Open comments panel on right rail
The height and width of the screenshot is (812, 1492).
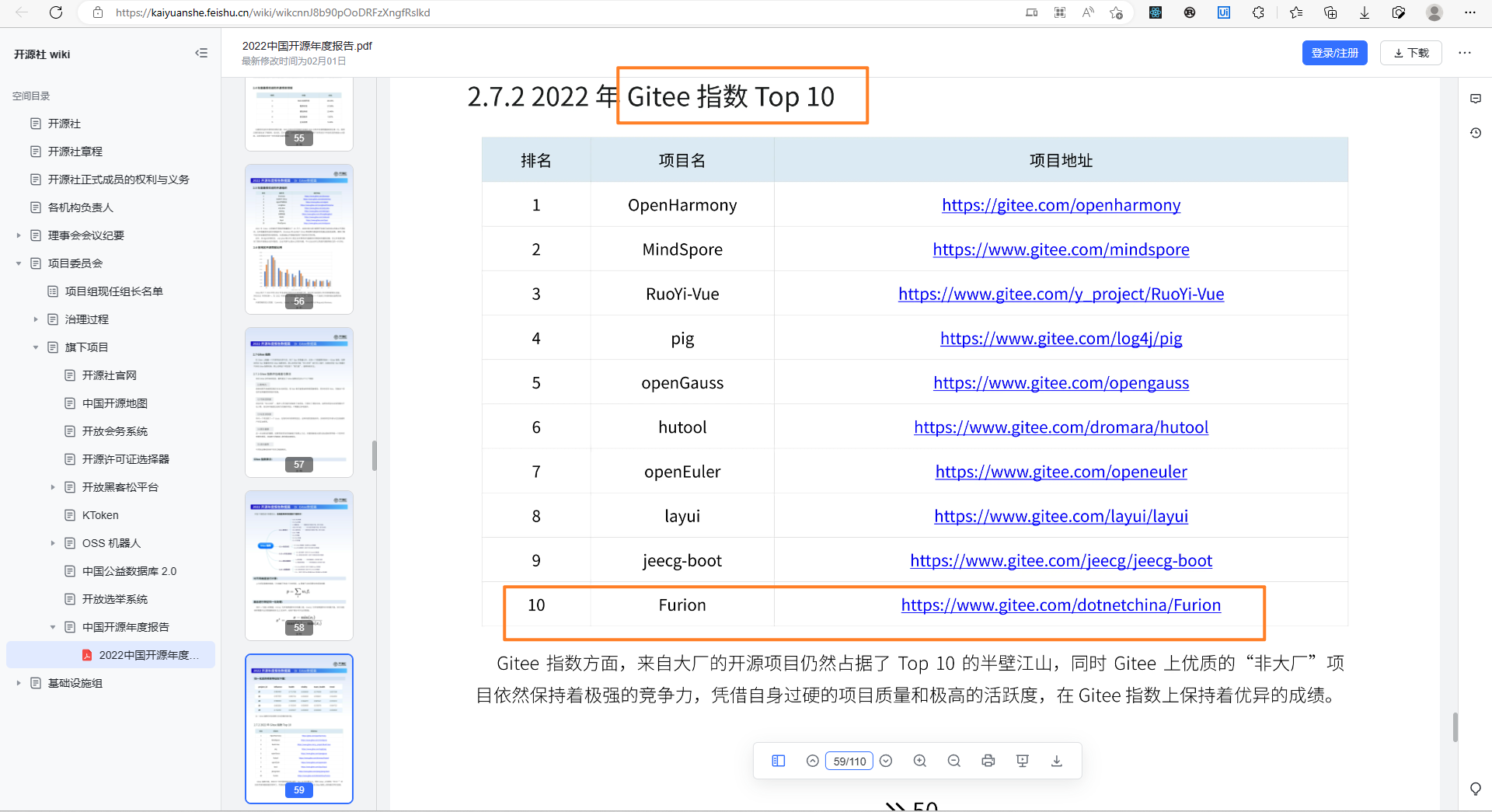pos(1476,99)
